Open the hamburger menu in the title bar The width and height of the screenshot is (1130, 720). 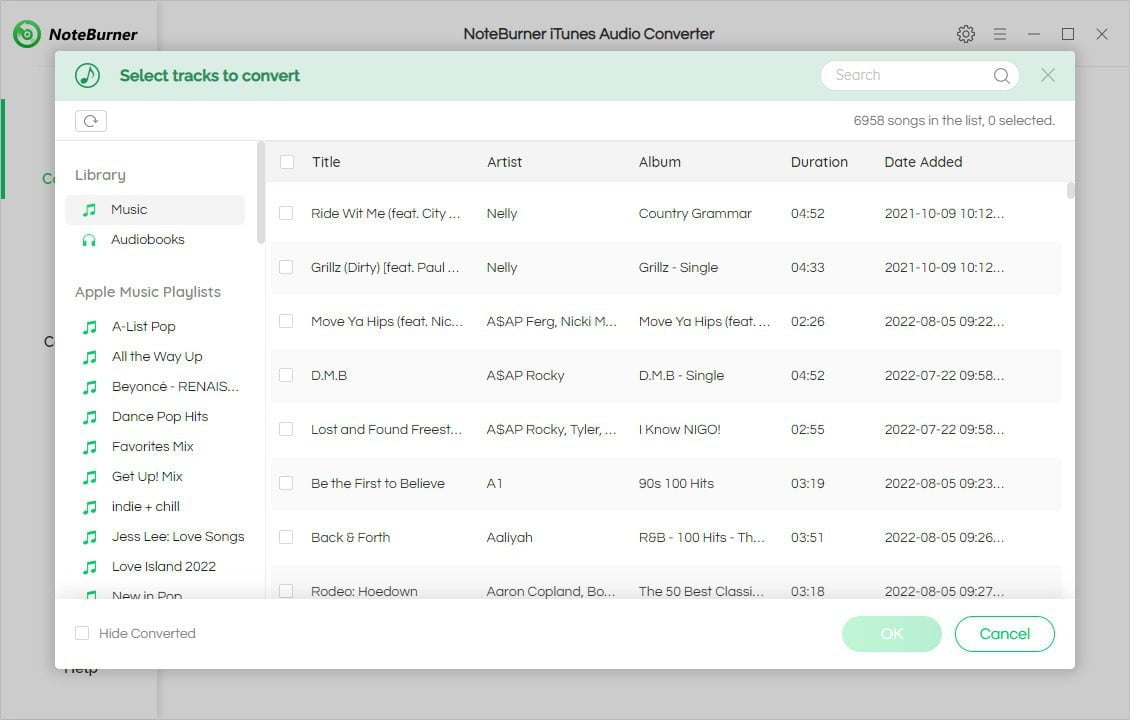[x=1000, y=33]
